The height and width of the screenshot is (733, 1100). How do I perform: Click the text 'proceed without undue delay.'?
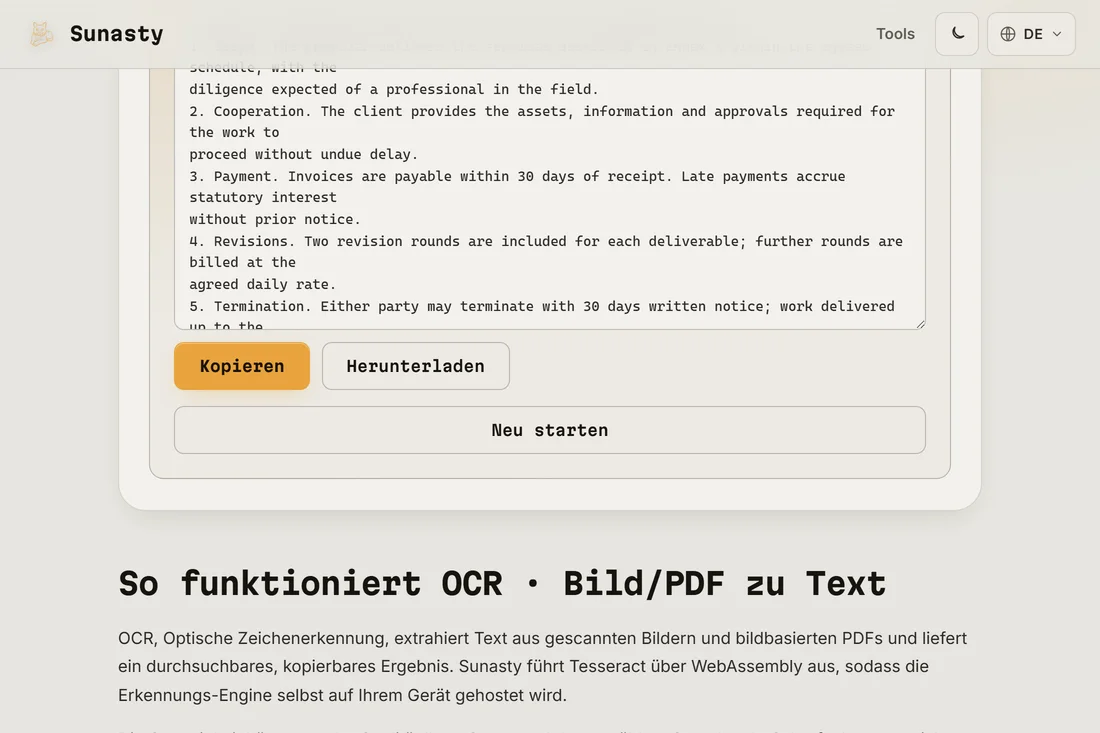[303, 154]
